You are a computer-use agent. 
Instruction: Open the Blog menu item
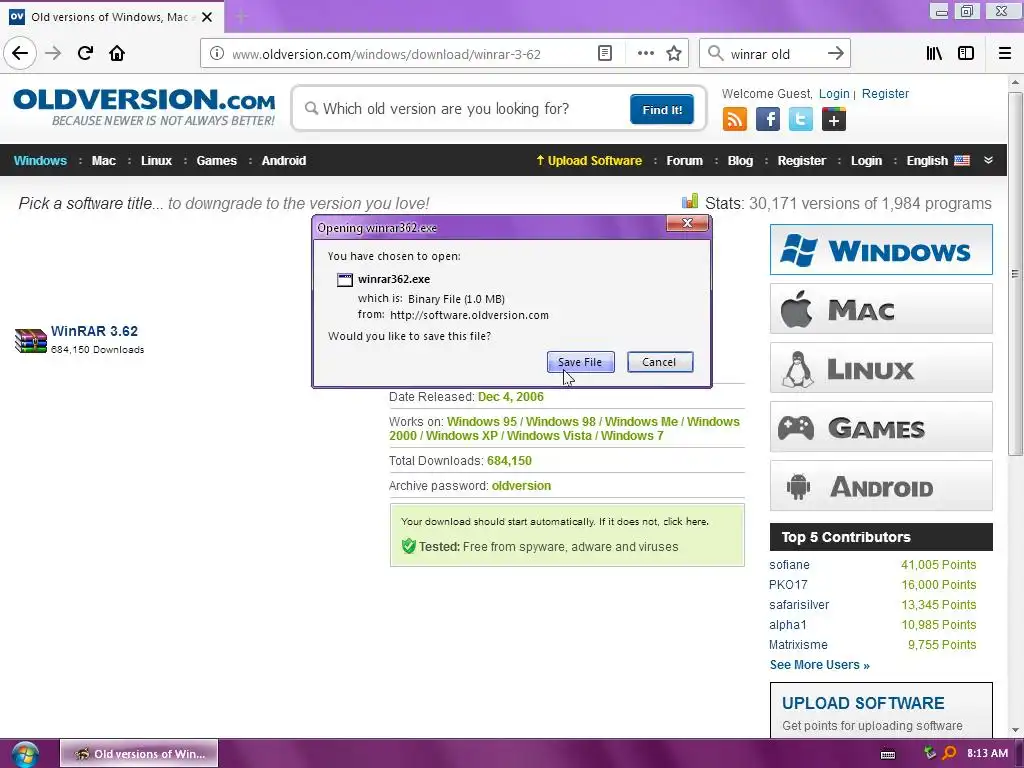pos(740,161)
